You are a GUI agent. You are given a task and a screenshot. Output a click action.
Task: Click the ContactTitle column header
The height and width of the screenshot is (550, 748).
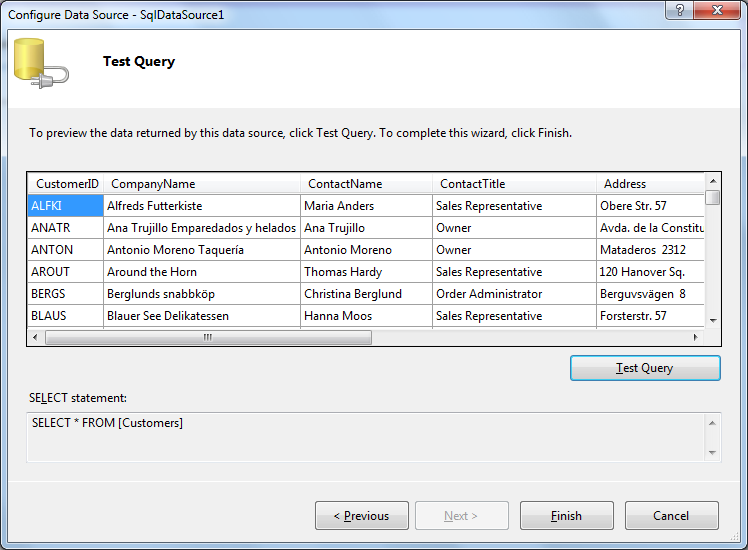515,184
